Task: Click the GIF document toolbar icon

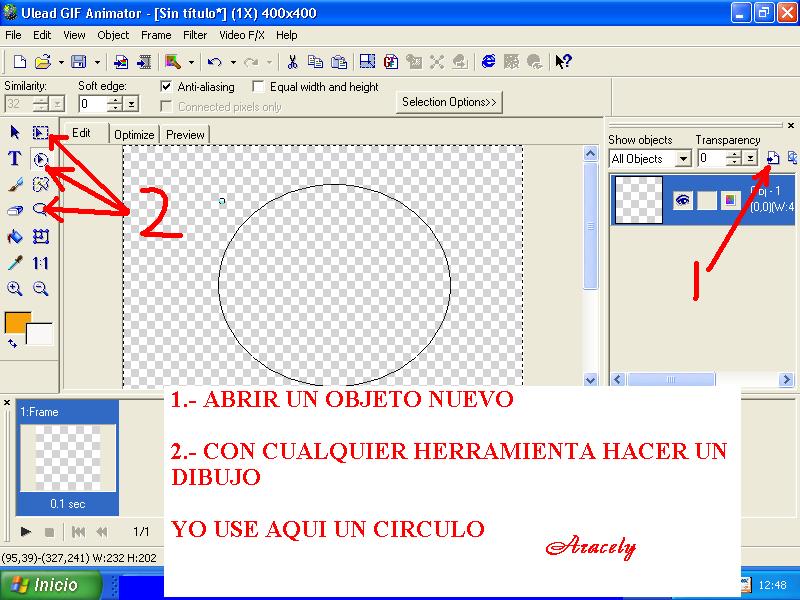Action: (391, 62)
